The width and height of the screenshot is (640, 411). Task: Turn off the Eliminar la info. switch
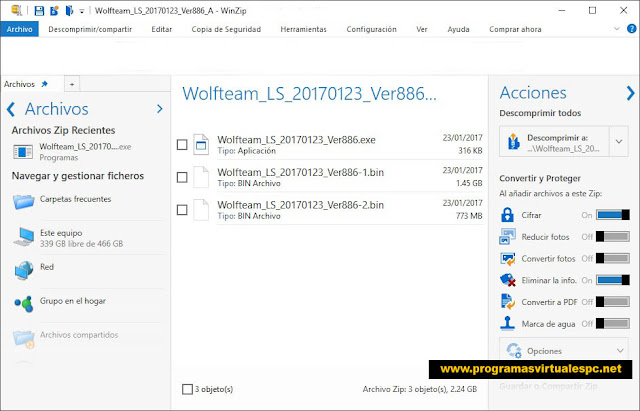click(613, 280)
